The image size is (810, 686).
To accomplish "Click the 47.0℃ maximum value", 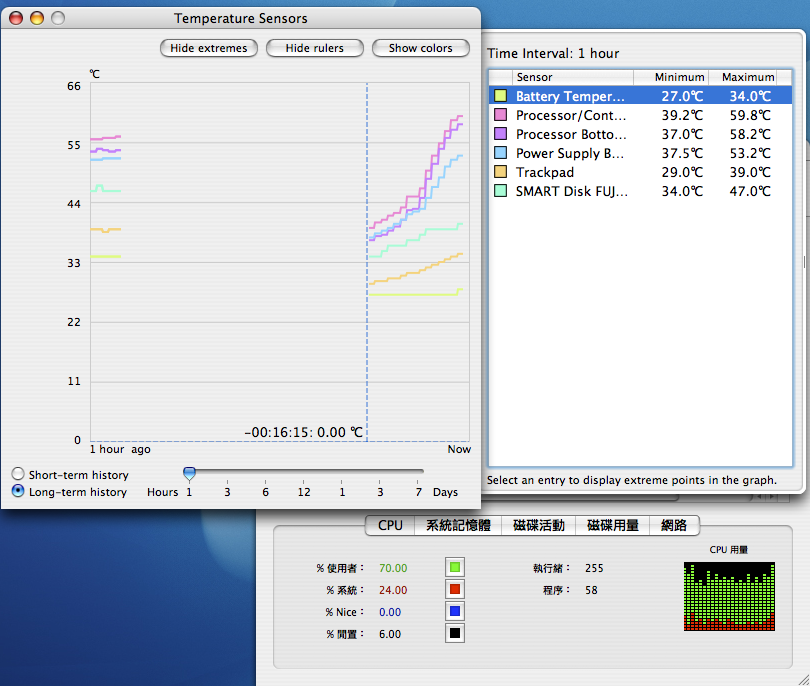I will pos(750,192).
